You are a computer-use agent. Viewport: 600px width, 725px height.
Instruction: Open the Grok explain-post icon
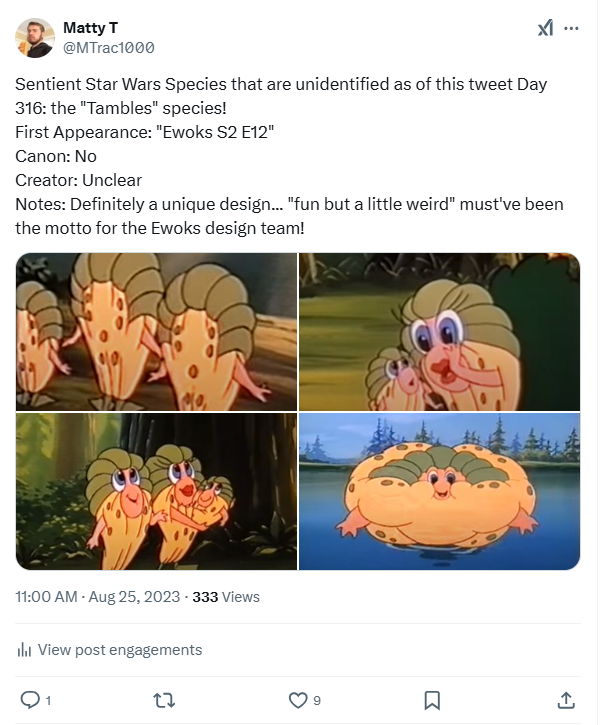(x=545, y=29)
